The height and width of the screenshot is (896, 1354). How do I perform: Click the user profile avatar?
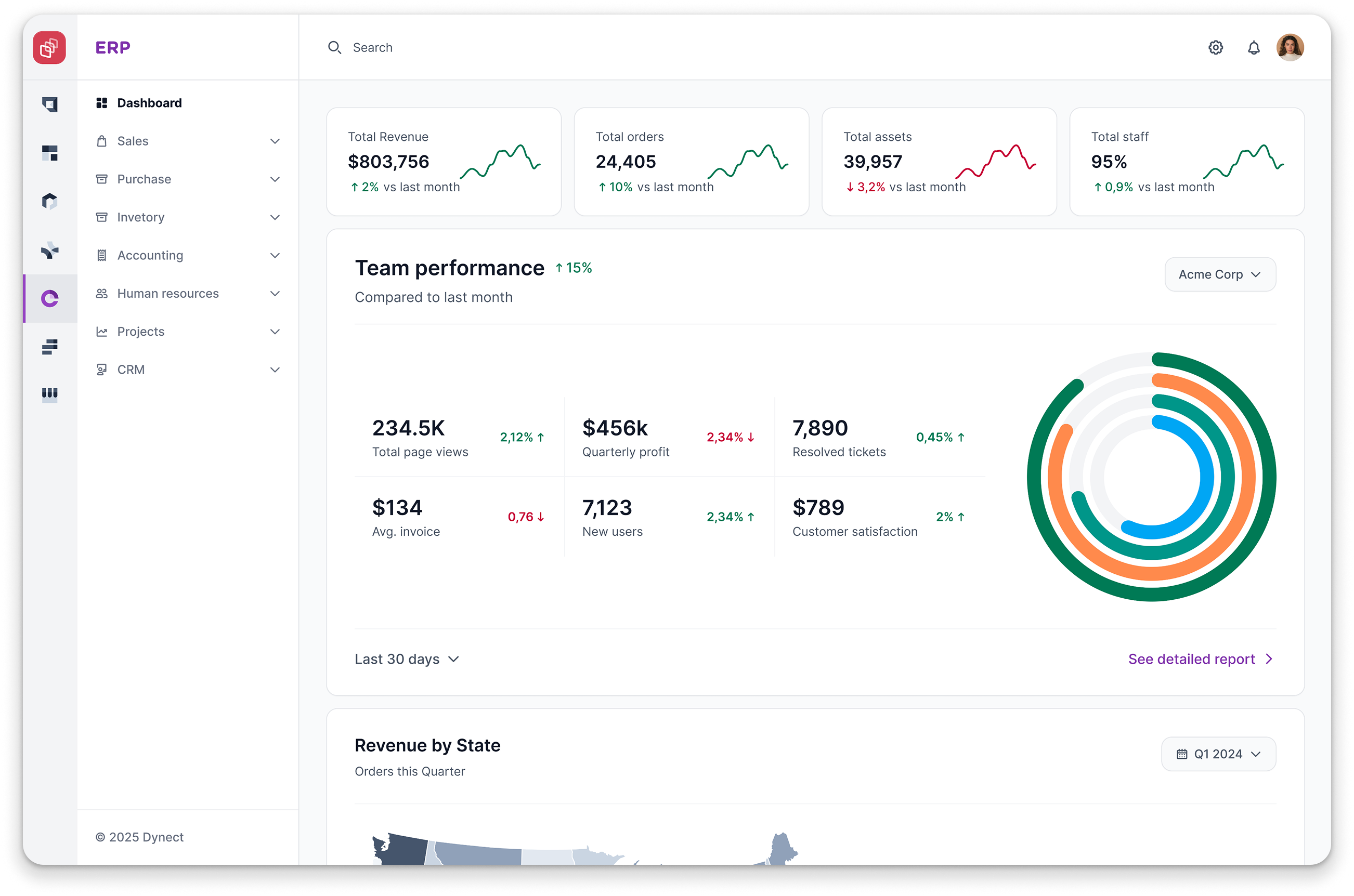(x=1291, y=47)
